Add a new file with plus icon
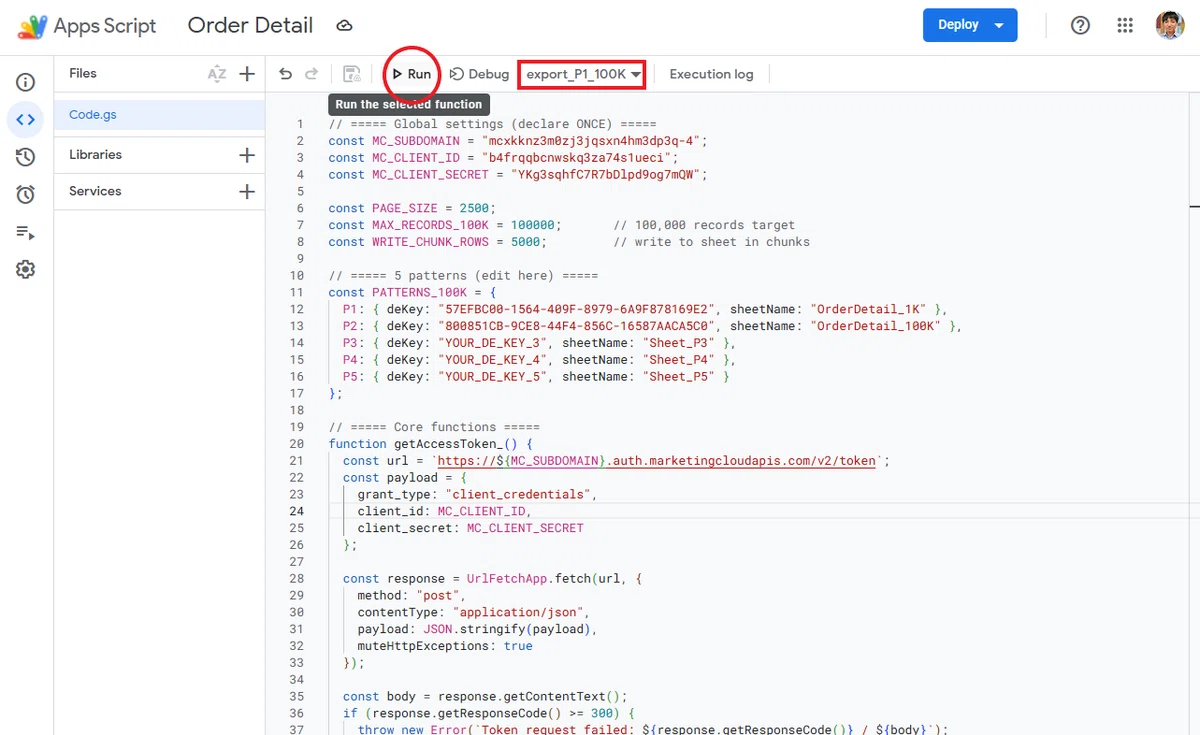1200x735 pixels. point(247,73)
